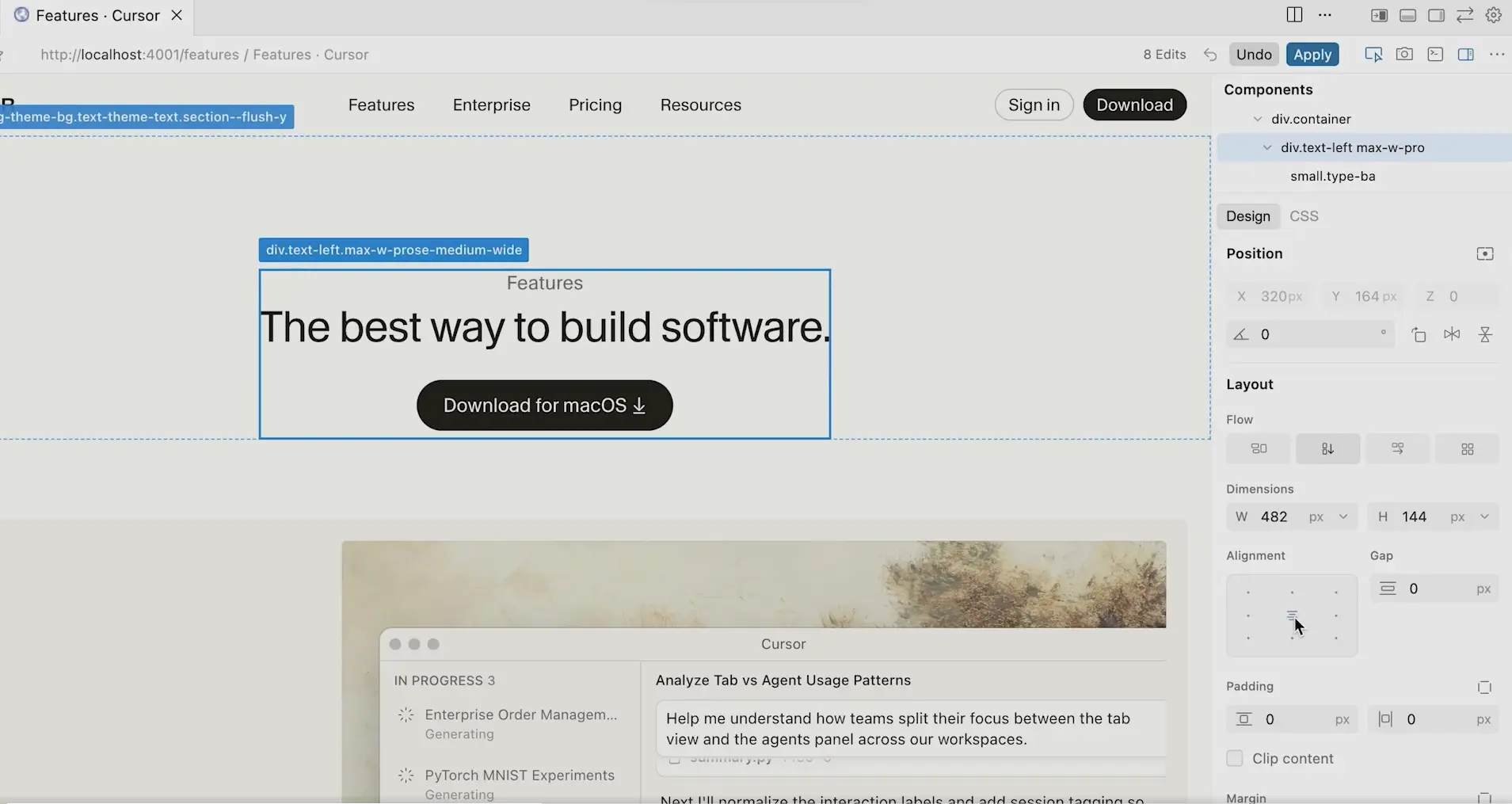
Task: Click the flip vertical icon
Action: [1485, 334]
